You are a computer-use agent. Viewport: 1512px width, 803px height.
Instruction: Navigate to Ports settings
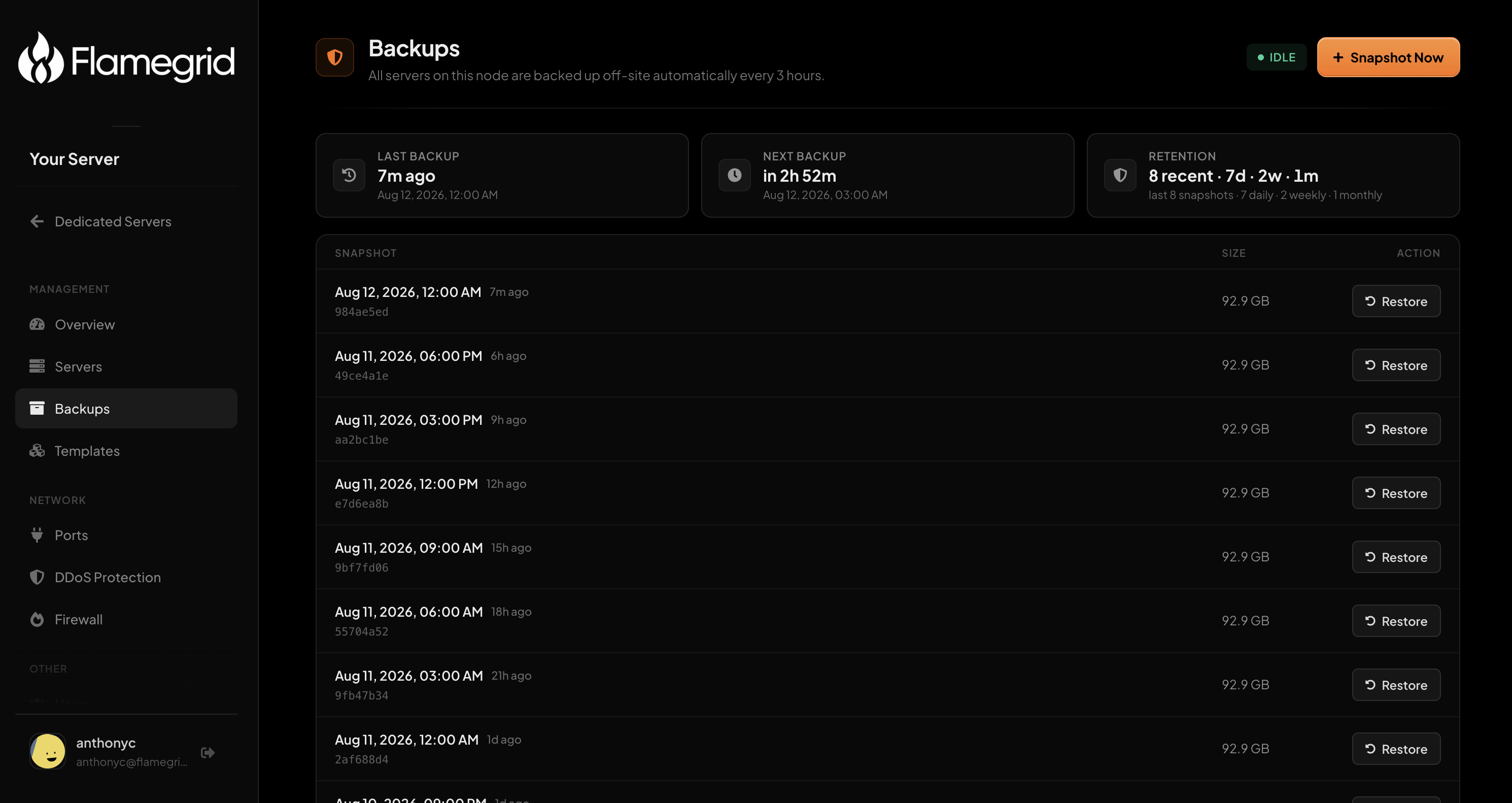tap(126, 535)
